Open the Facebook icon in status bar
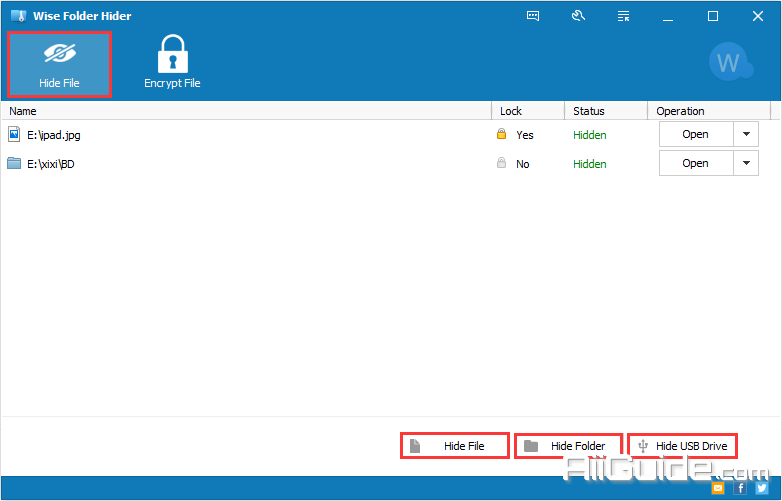 point(740,488)
